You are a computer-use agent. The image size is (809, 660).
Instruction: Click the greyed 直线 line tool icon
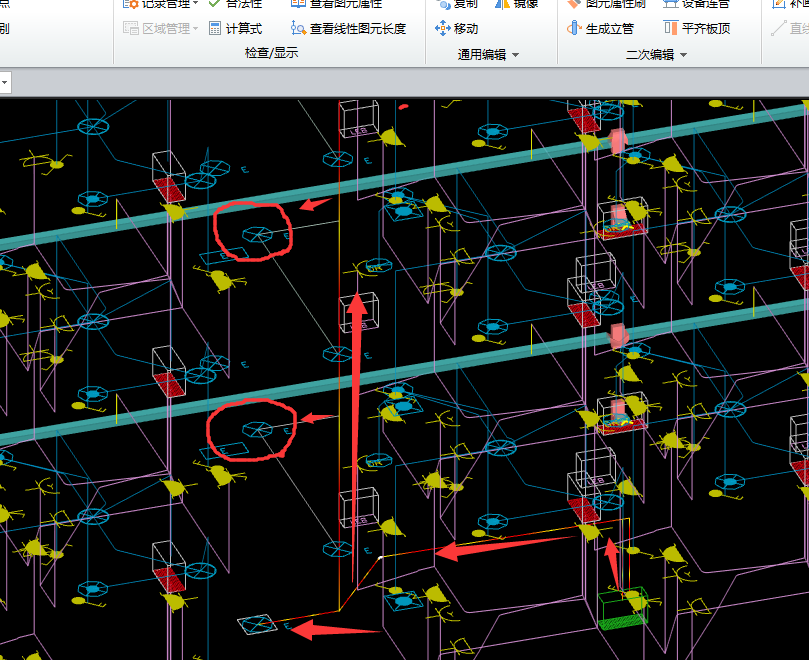(x=779, y=28)
